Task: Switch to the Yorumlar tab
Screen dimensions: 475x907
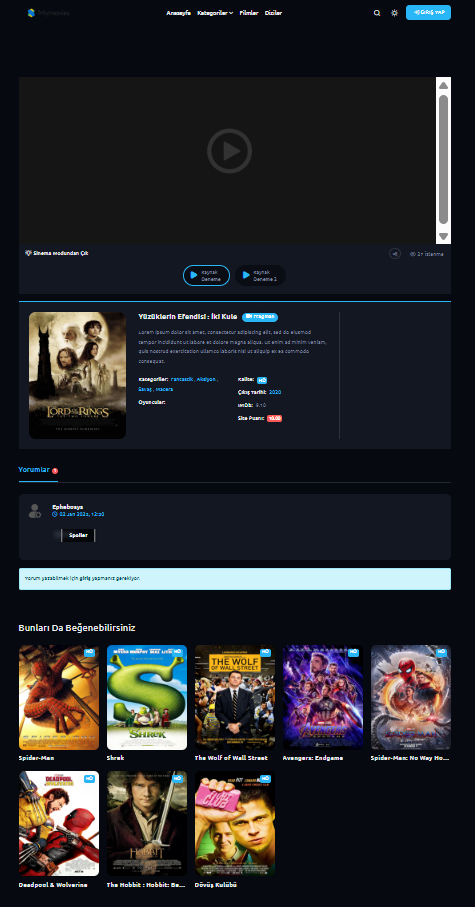Action: tap(38, 470)
